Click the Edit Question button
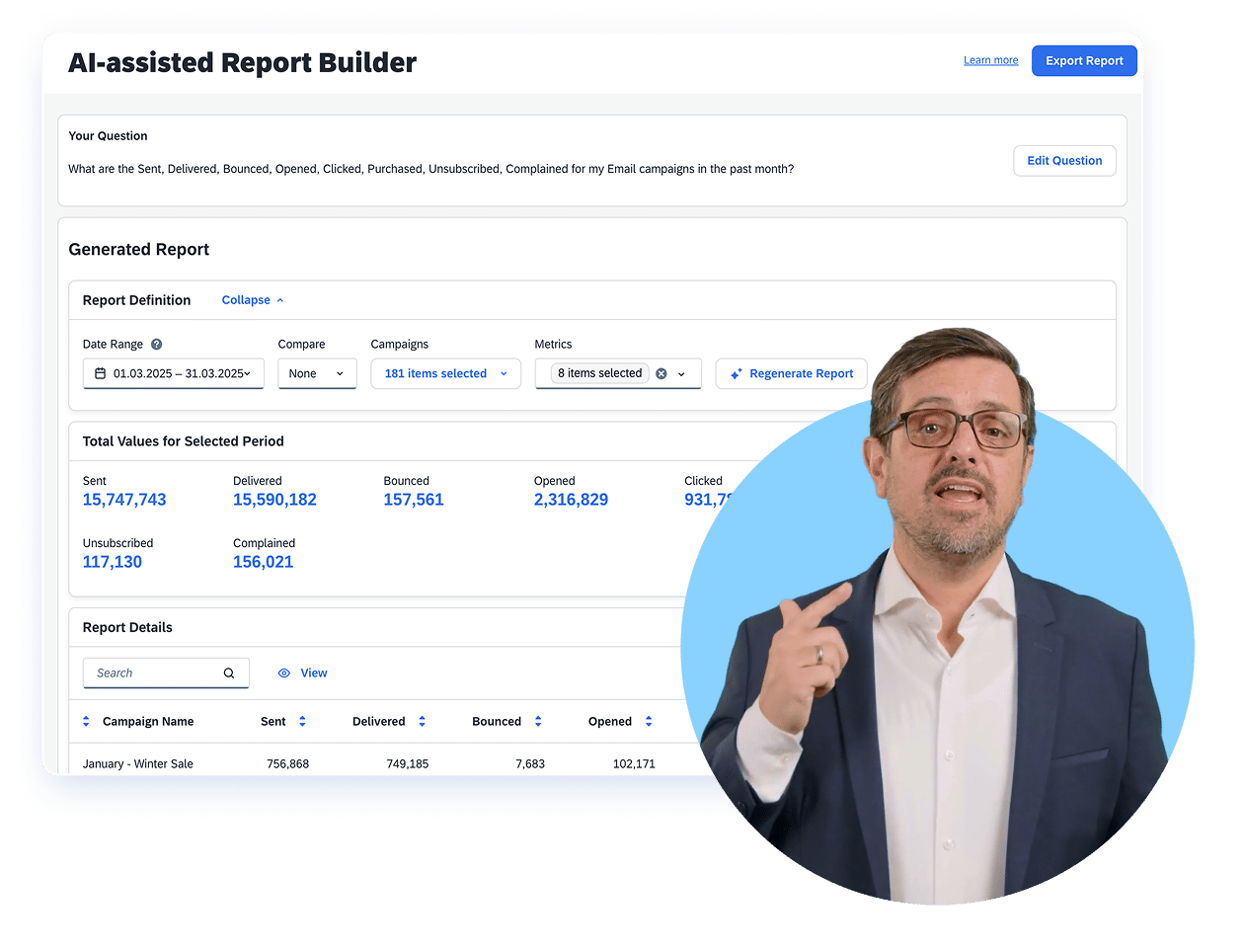 click(x=1064, y=161)
